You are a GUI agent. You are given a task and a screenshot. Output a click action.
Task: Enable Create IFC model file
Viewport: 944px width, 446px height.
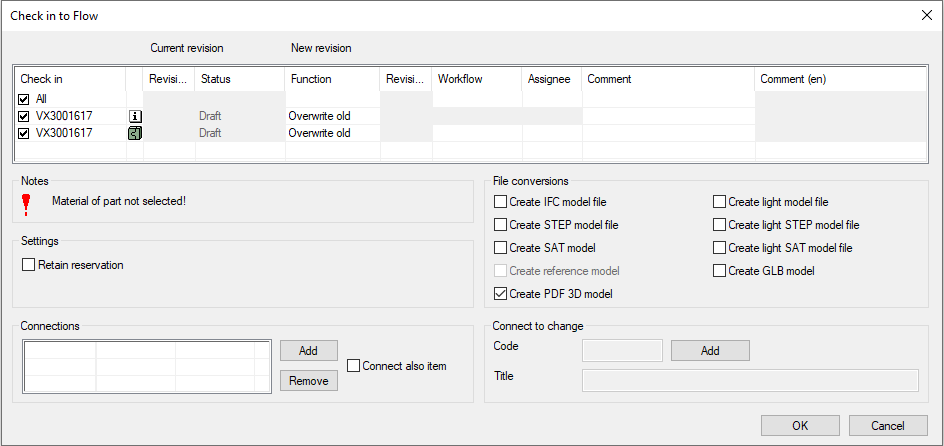coord(501,202)
